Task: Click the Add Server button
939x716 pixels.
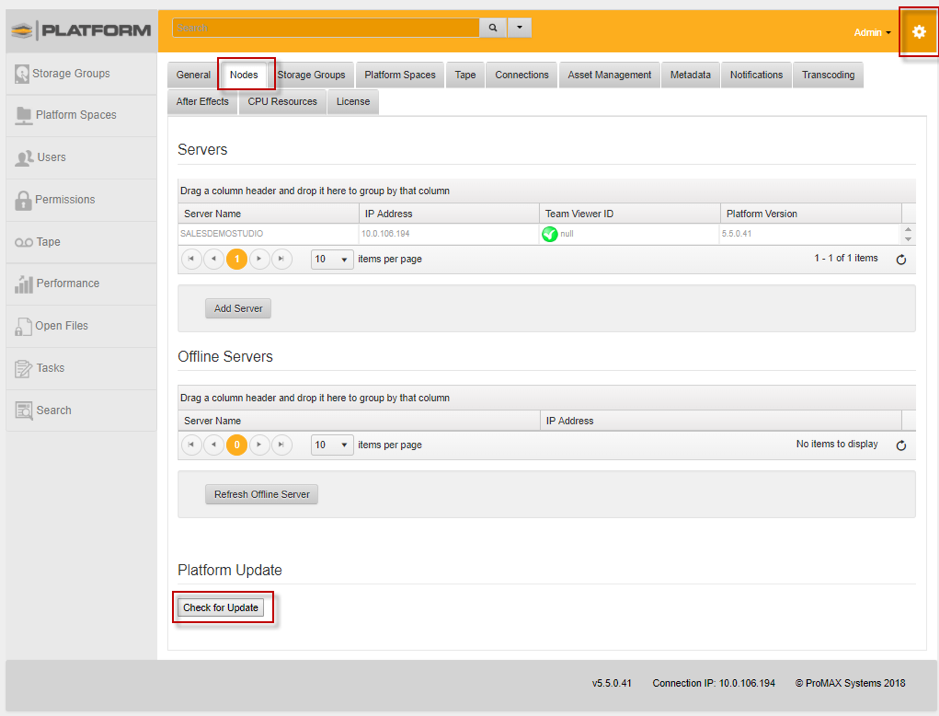Action: point(237,308)
